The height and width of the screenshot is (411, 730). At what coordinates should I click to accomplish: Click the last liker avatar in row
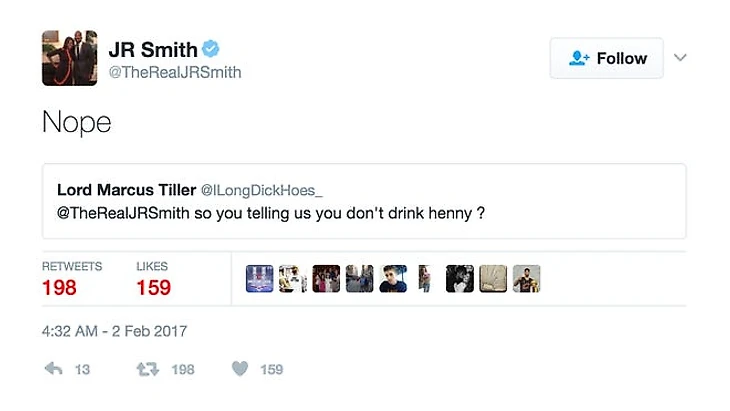(527, 279)
